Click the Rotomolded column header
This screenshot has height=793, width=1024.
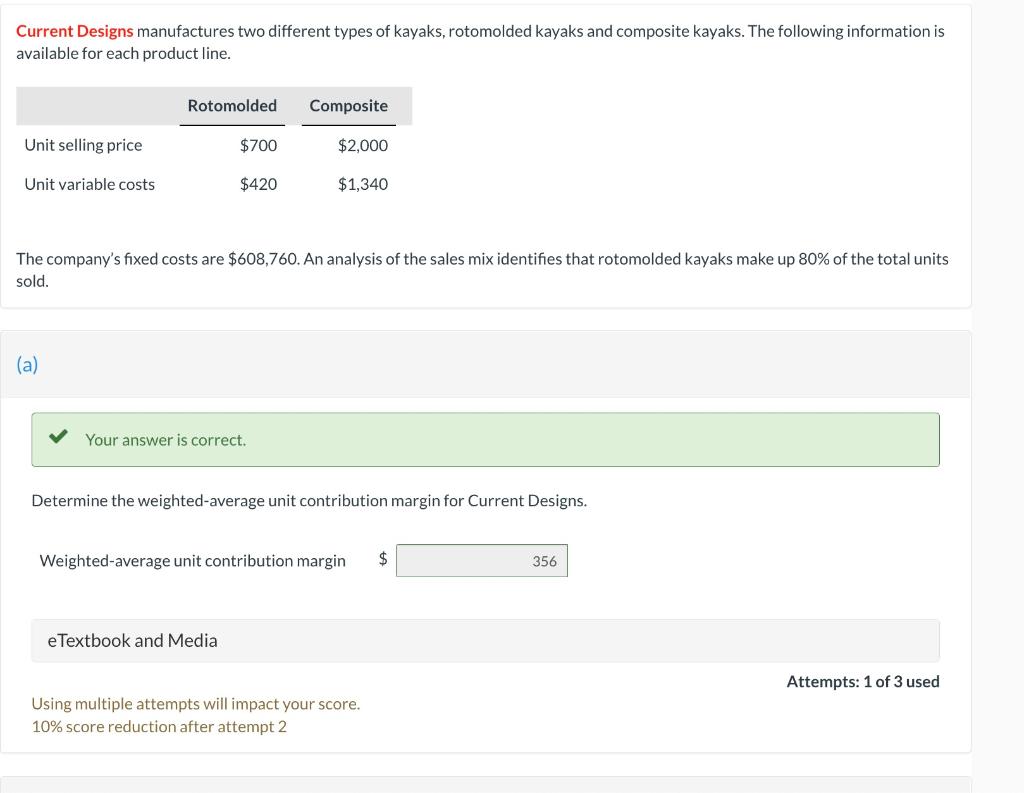click(232, 106)
